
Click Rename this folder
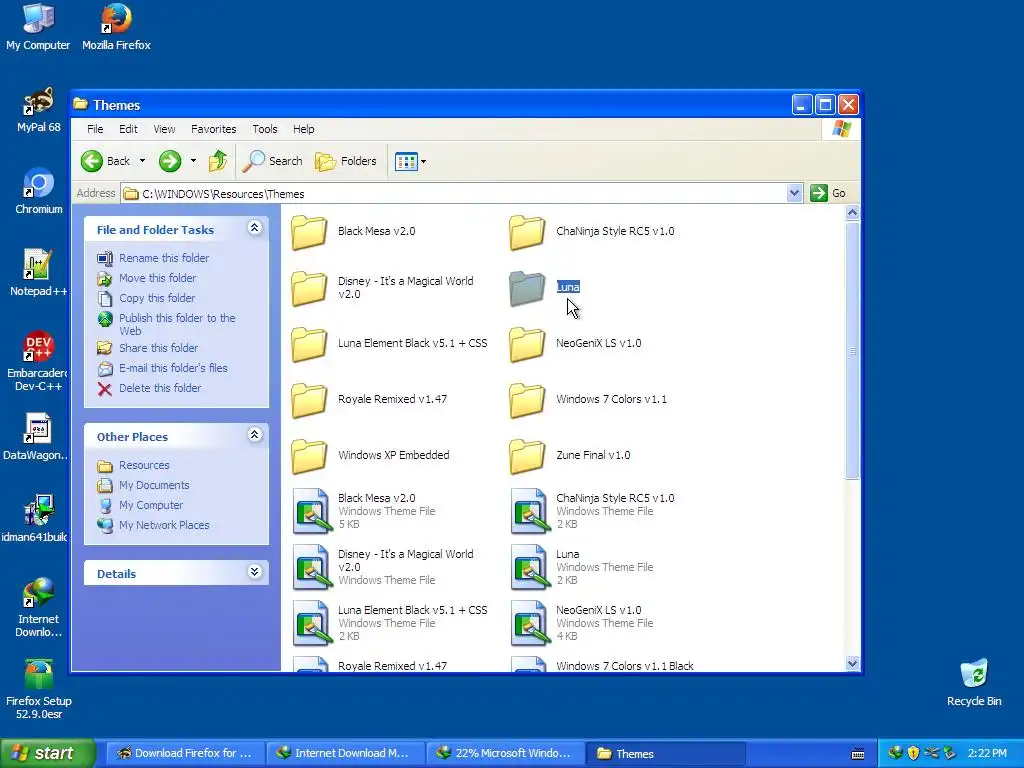[x=164, y=258]
